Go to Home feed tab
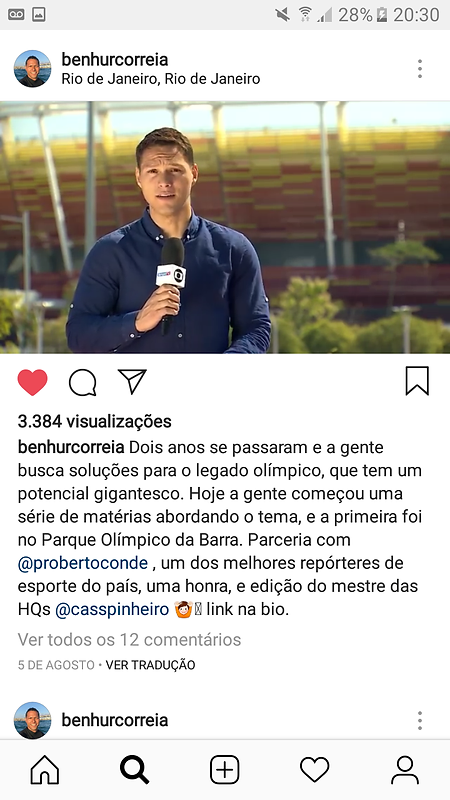 pyautogui.click(x=45, y=770)
